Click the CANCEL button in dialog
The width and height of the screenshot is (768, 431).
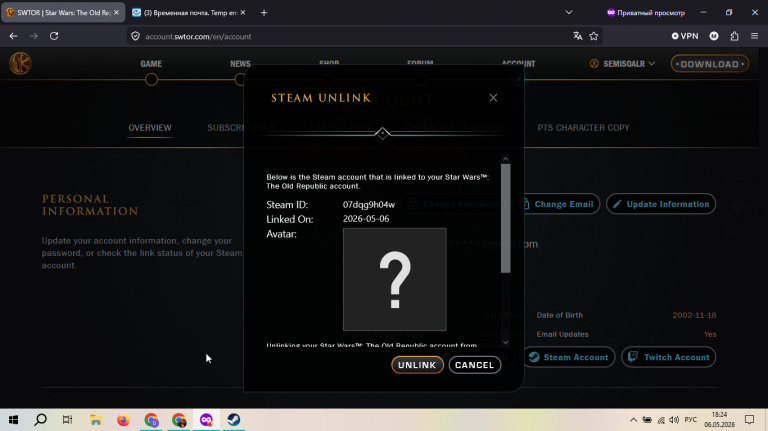475,365
